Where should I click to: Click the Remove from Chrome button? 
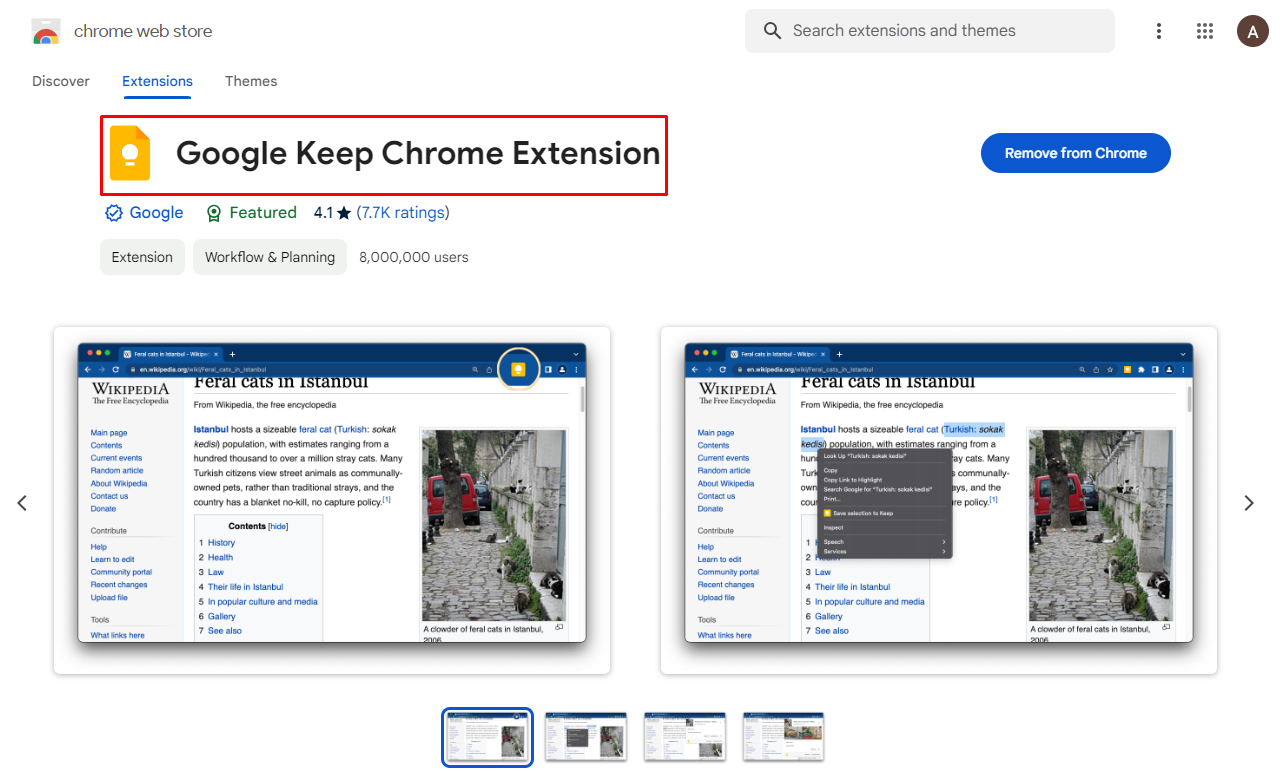point(1075,153)
